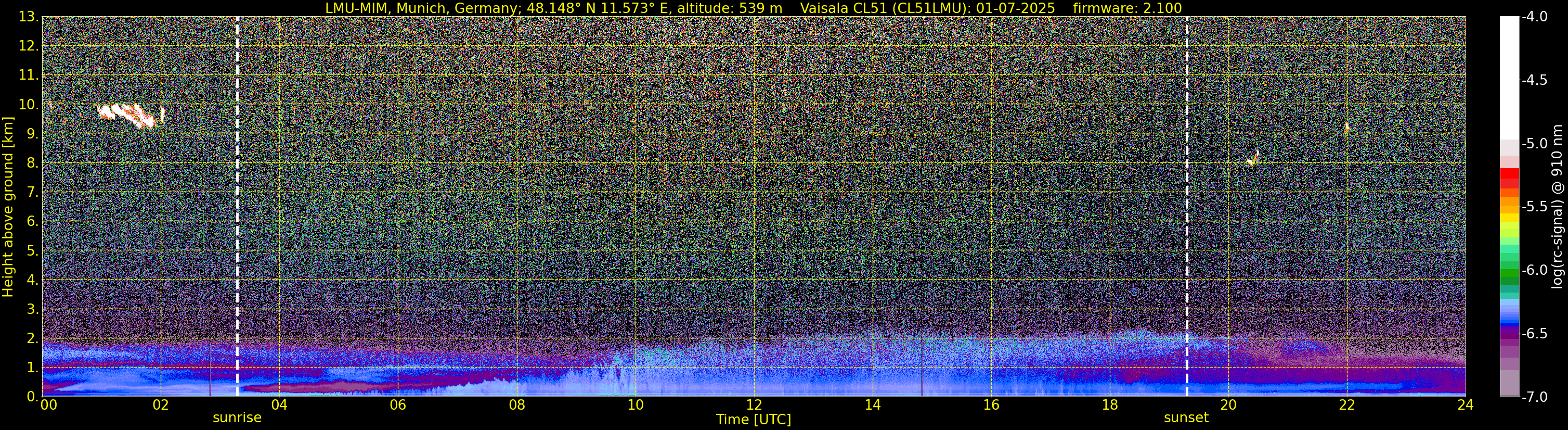The image size is (1568, 430).
Task: Click the 'sunset' label below the axis
Action: (x=1186, y=418)
